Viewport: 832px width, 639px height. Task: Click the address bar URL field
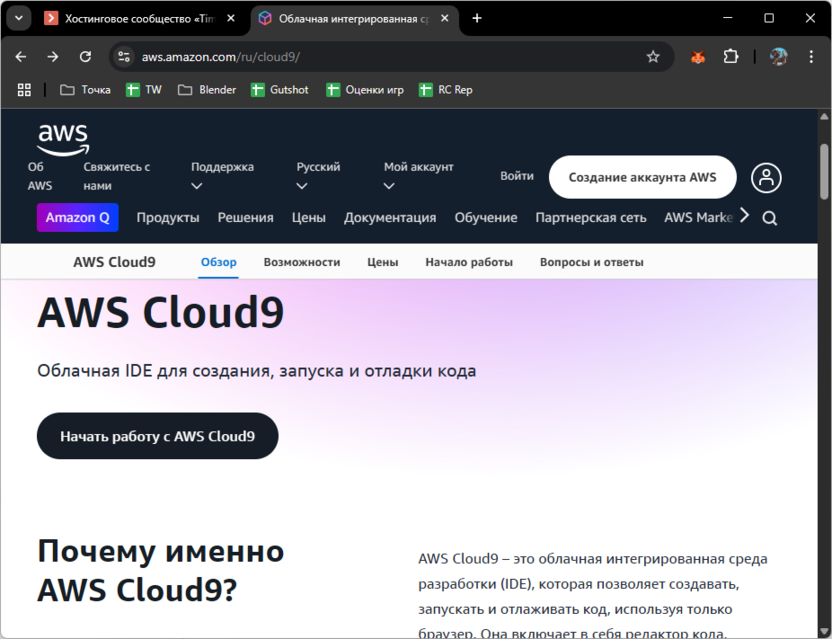380,57
